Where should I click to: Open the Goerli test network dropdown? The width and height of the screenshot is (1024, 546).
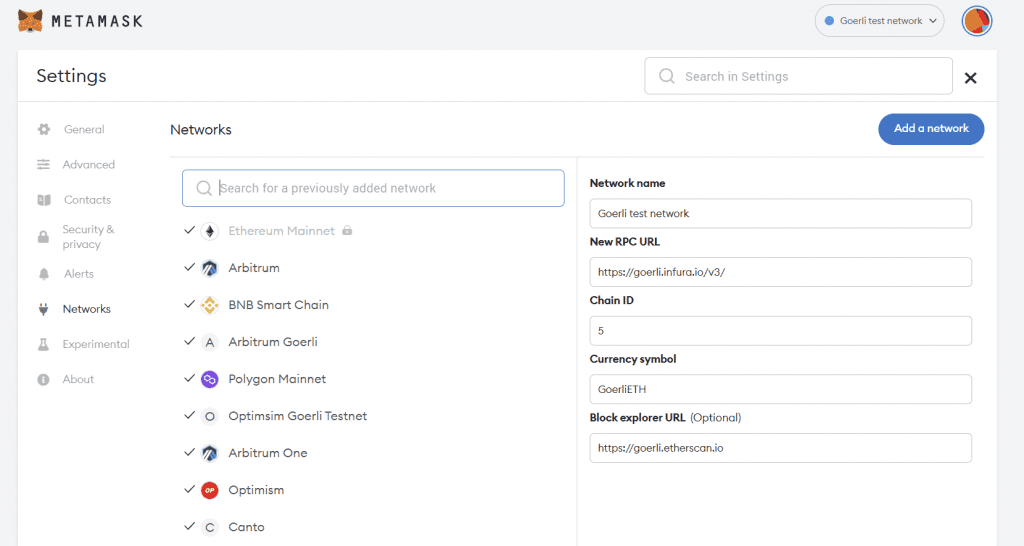[x=880, y=21]
